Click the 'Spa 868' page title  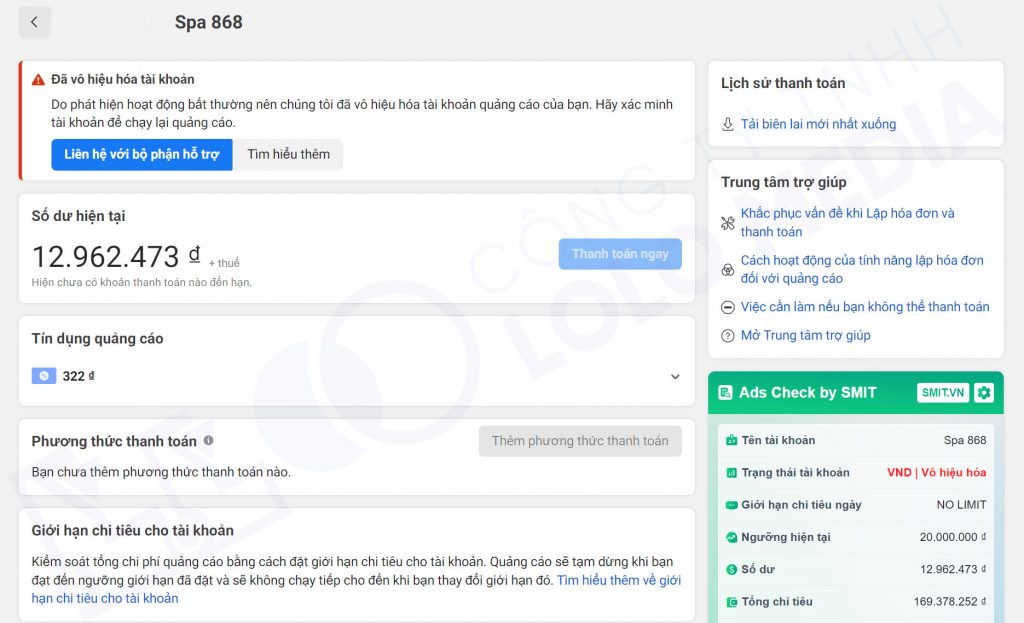tap(208, 22)
